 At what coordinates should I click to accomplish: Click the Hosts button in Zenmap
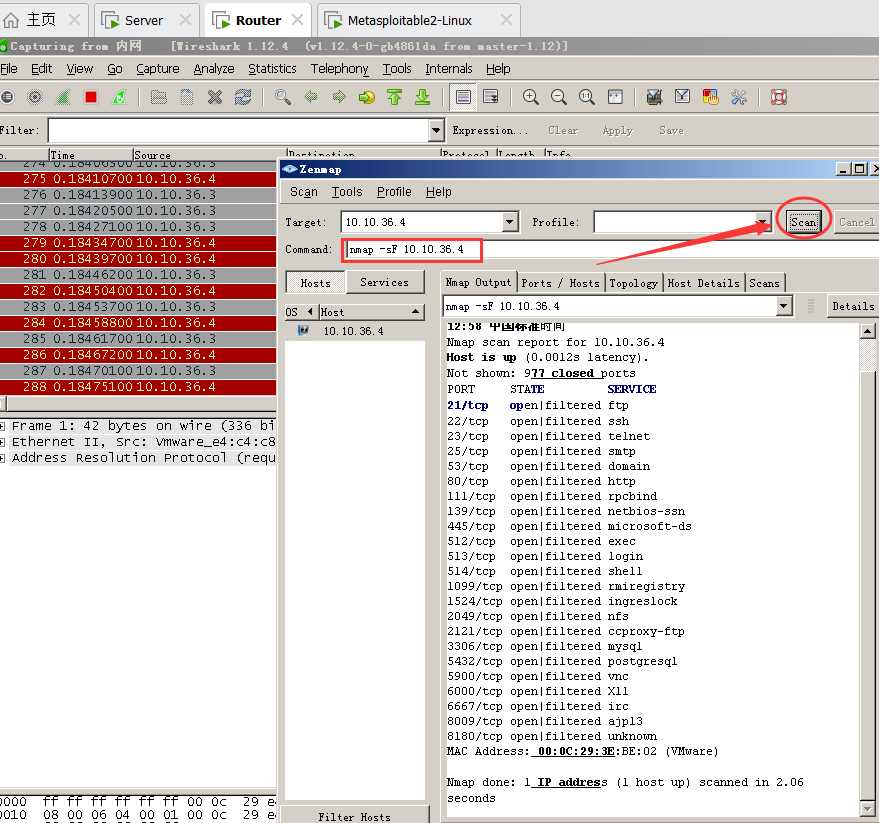315,282
